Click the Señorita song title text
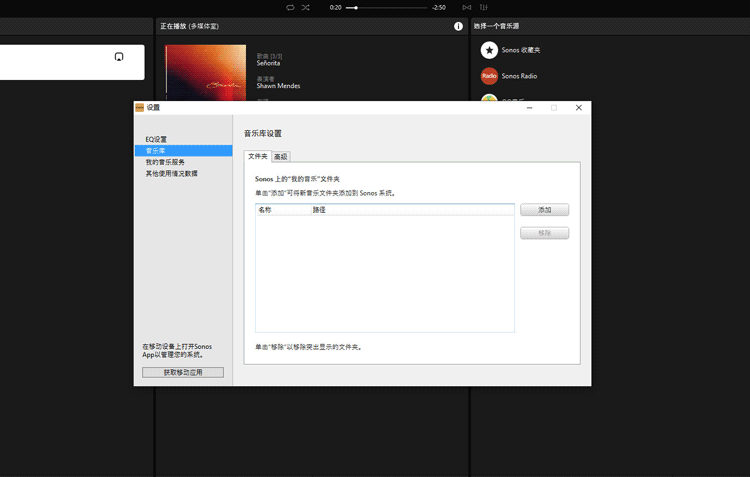The image size is (750, 477). point(268,63)
